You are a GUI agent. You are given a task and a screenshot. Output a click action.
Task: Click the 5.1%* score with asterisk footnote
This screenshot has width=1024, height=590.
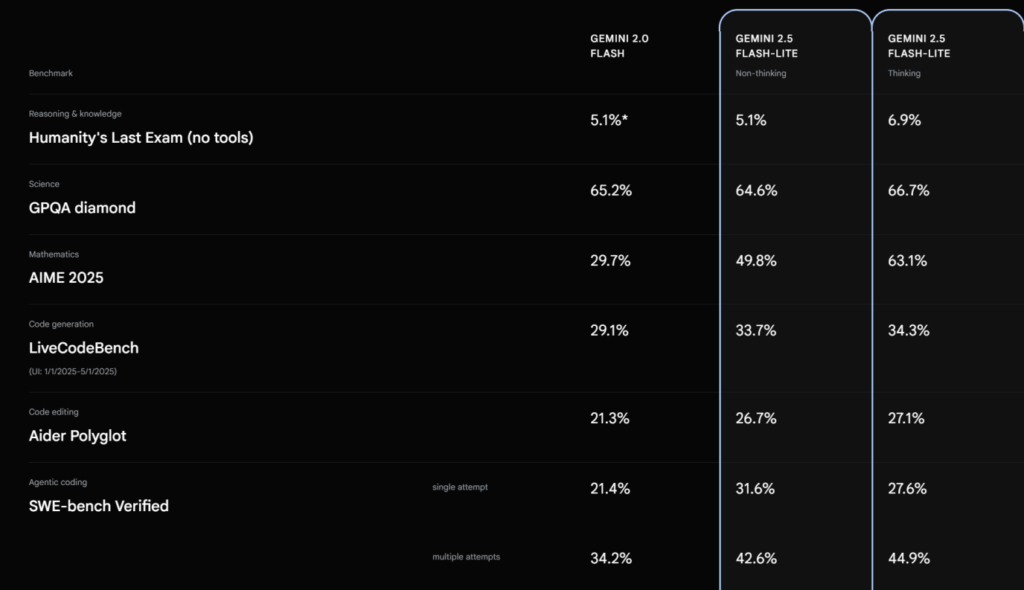click(x=609, y=120)
